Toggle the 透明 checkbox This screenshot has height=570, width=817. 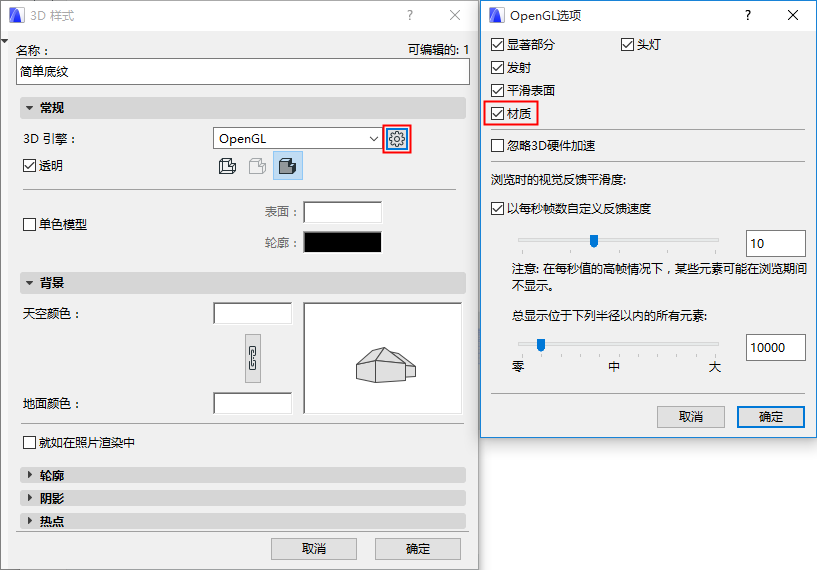(30, 166)
